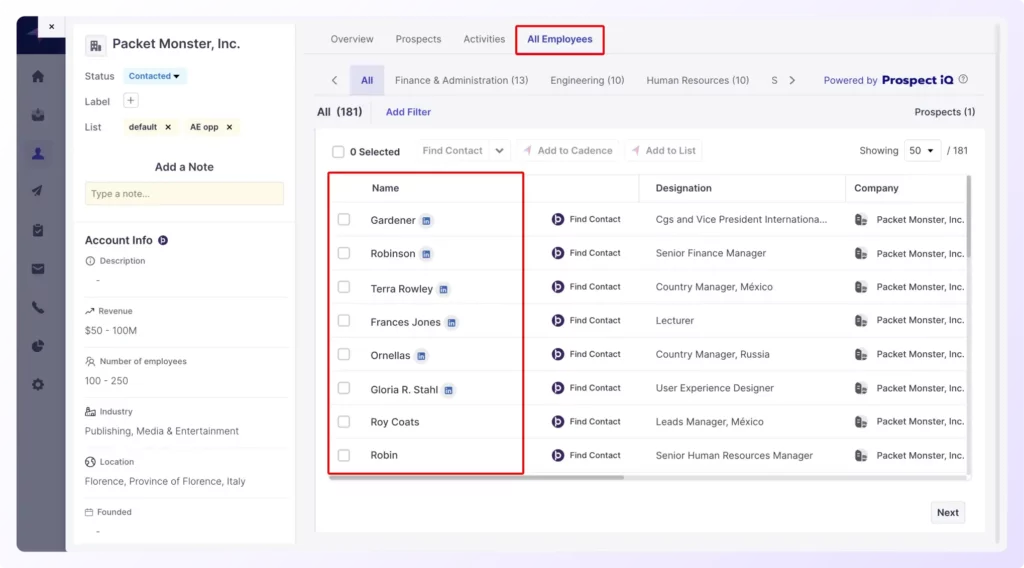
Task: Open the Roy Coats employee name
Action: point(394,422)
